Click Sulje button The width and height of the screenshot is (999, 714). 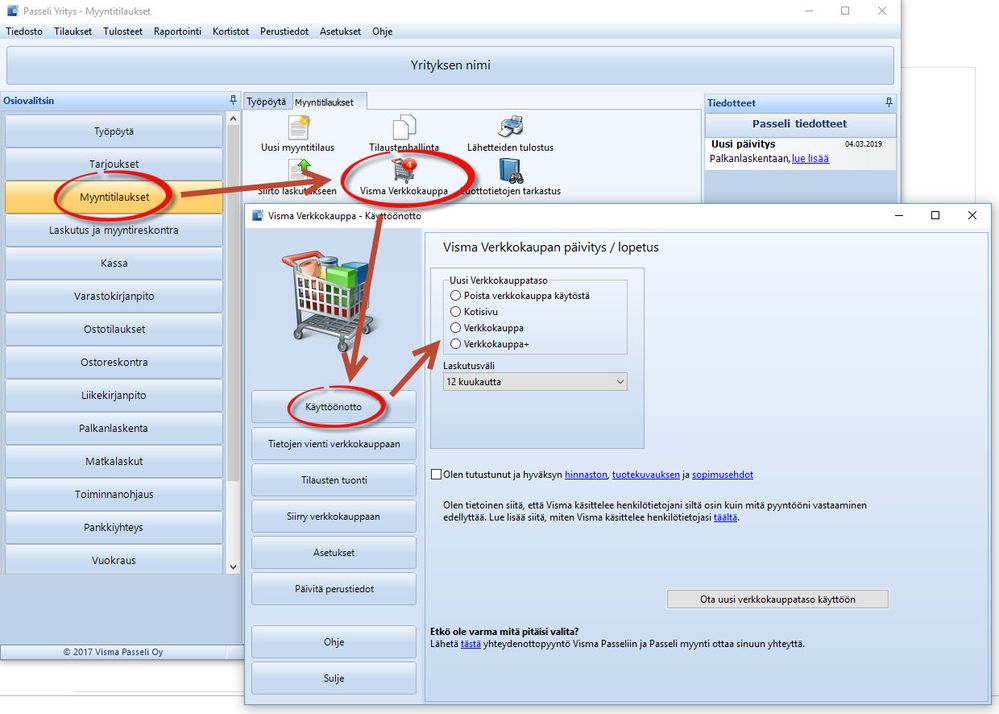tap(334, 678)
